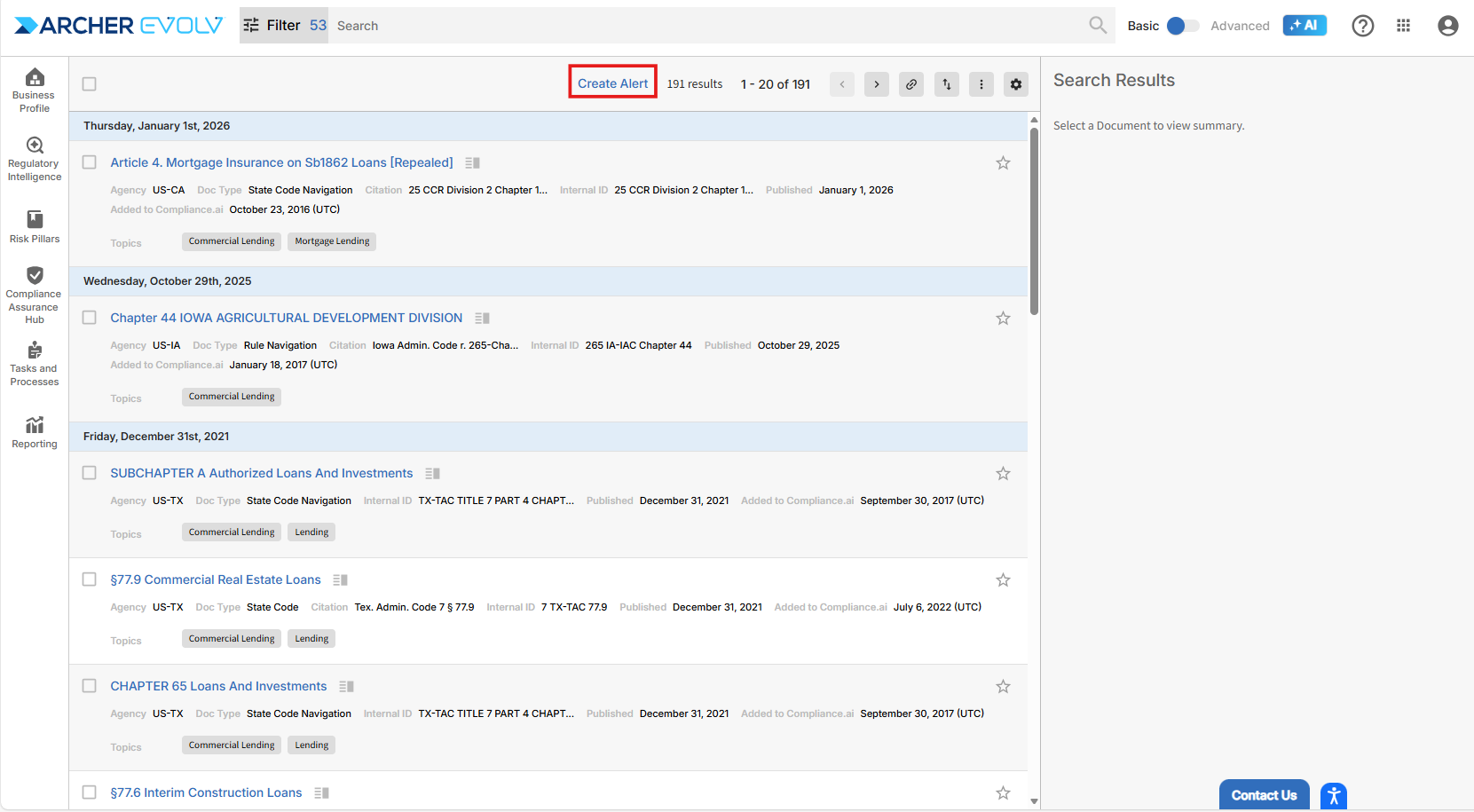Open Regulatory Intelligence from the sidebar
Screen dimensions: 1474x812
click(35, 159)
